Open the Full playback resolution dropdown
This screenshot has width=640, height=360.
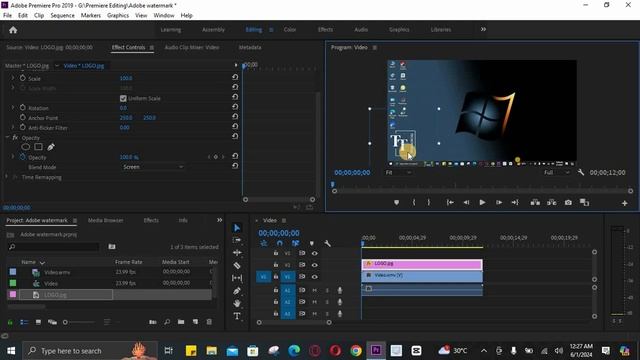point(557,173)
